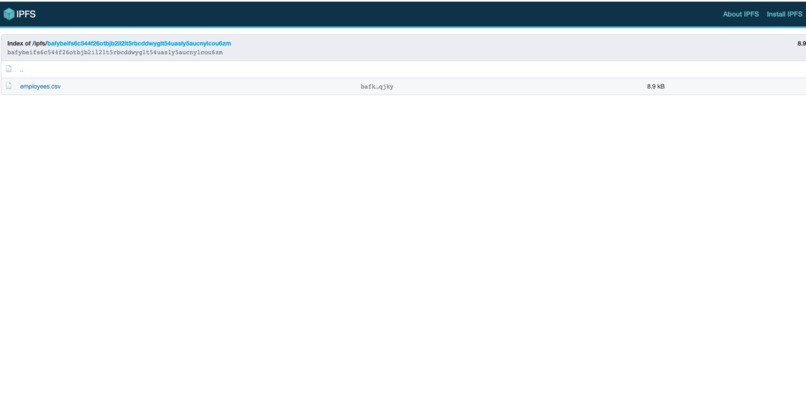The image size is (806, 410).
Task: Open the blue bafybeifs6c544 directory hash link
Action: point(139,44)
